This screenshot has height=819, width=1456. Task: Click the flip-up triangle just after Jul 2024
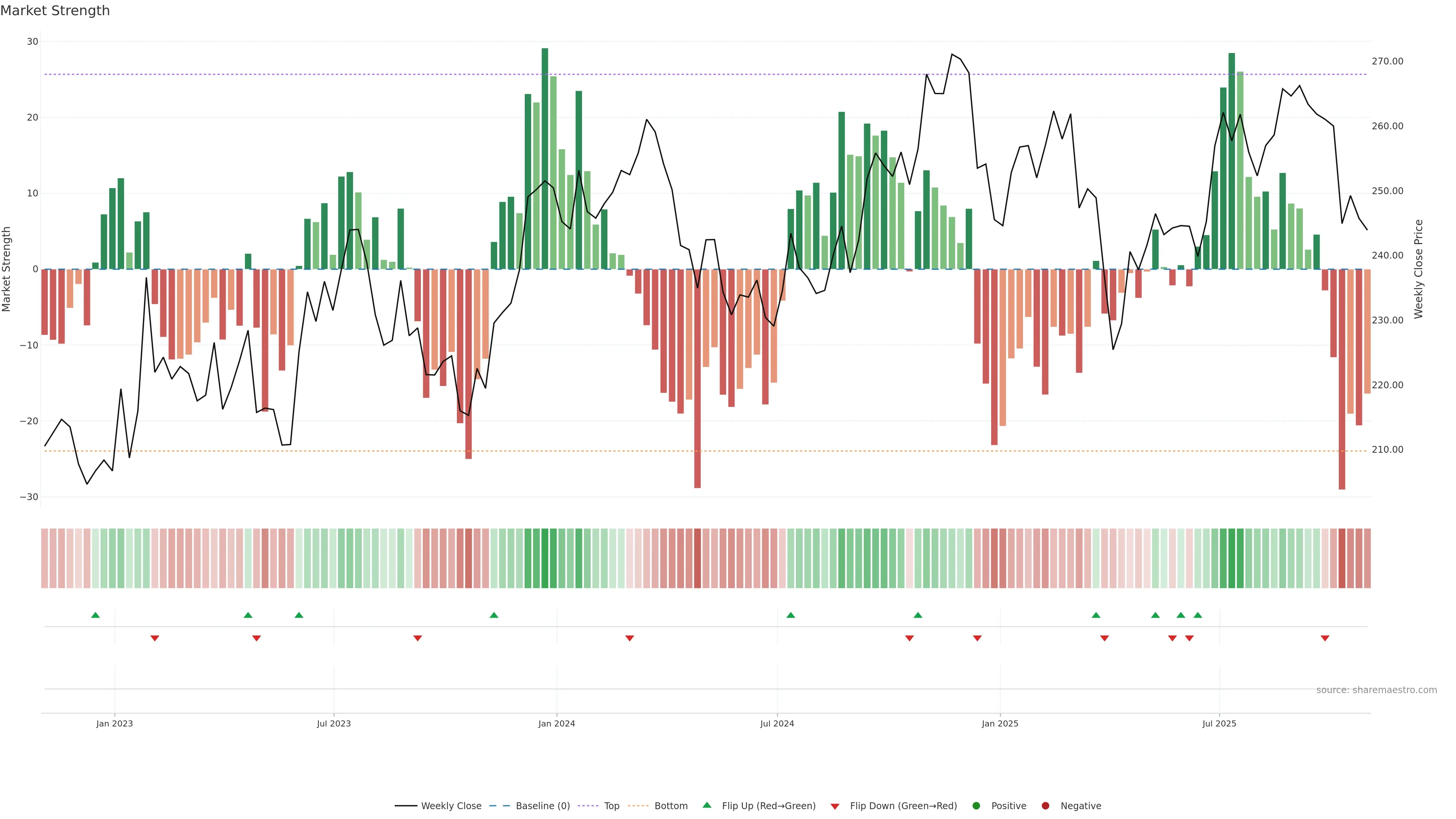(x=791, y=615)
